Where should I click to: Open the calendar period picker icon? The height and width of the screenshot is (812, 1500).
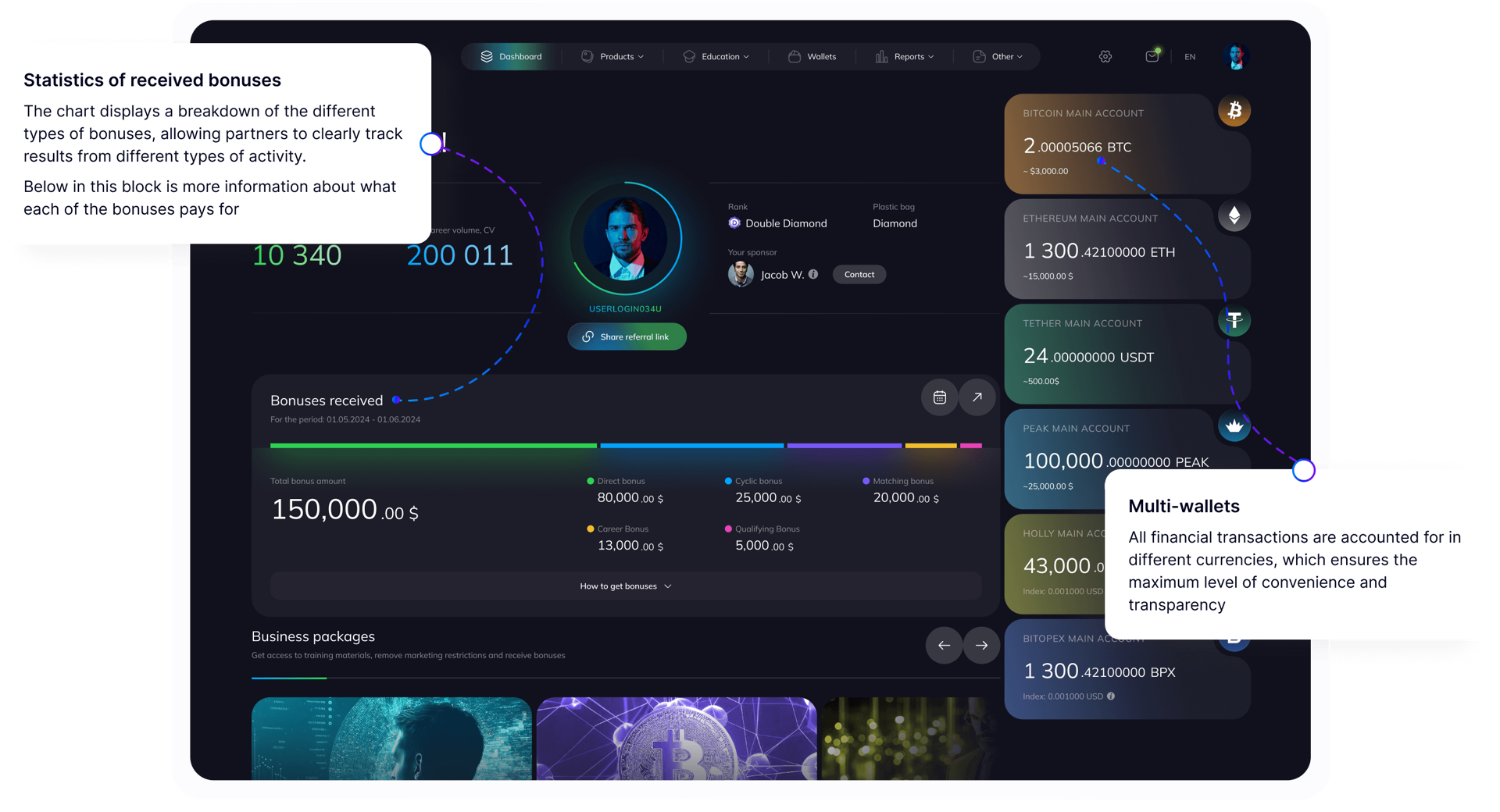[x=940, y=397]
